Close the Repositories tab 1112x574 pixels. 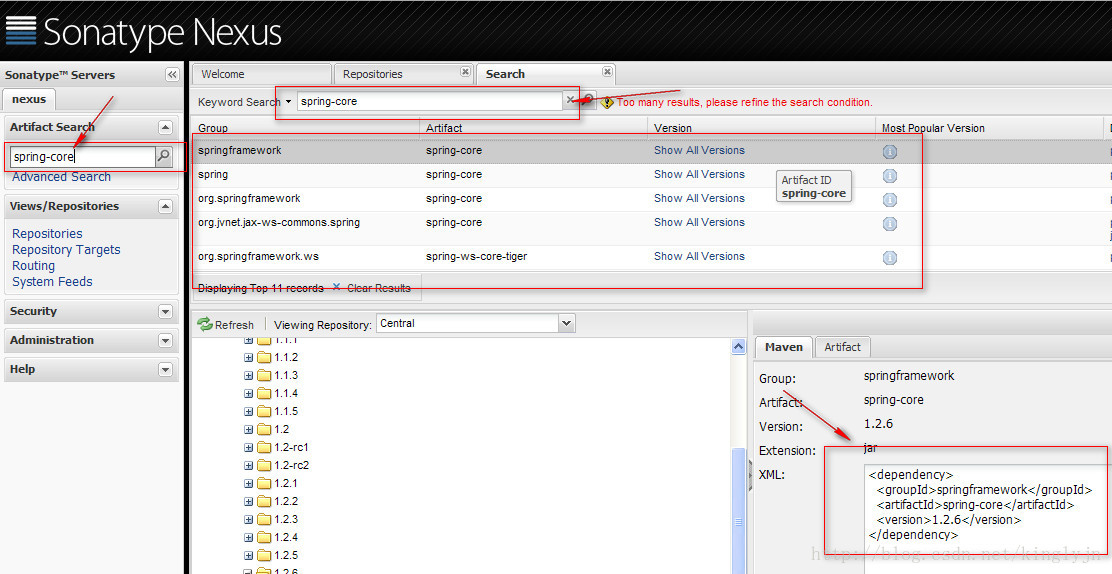465,72
